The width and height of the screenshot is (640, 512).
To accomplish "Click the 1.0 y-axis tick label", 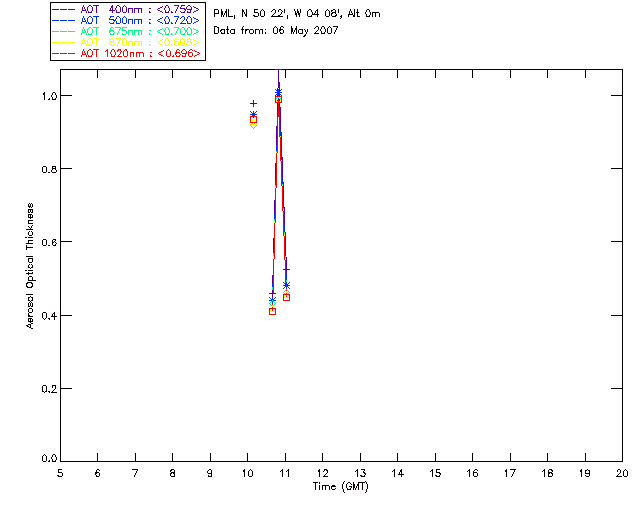I will [x=49, y=96].
